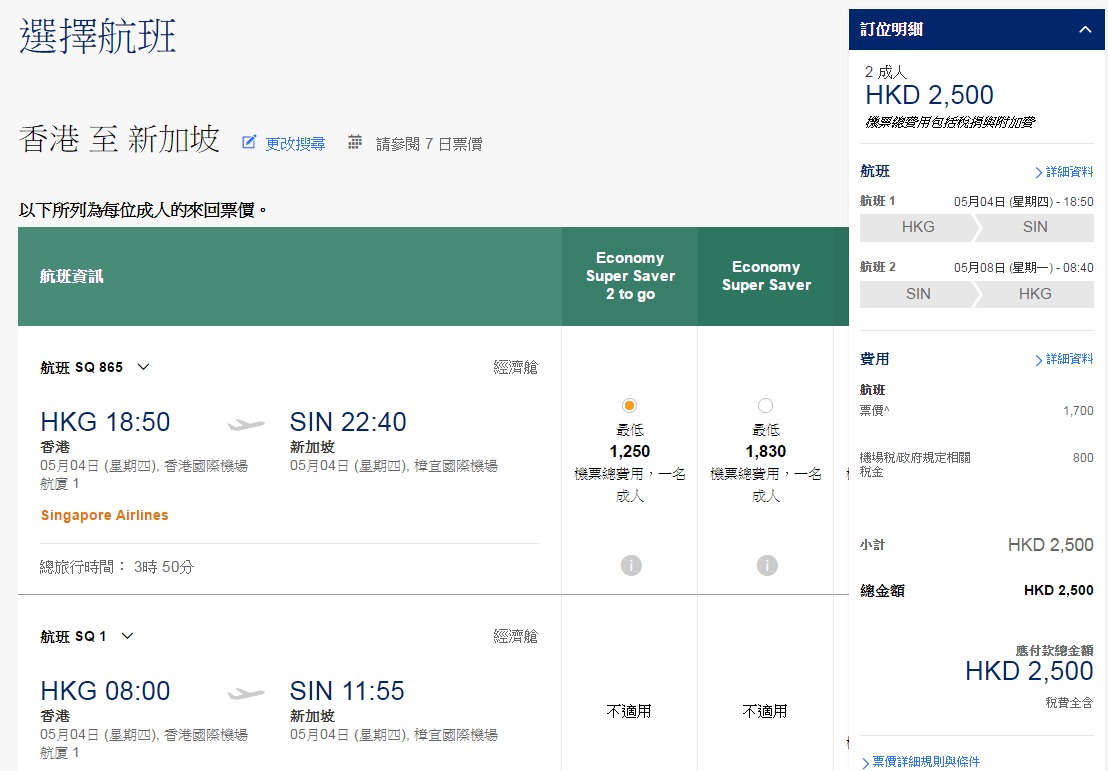This screenshot has width=1108, height=771.
Task: Expand flight SQ 865 details chevron
Action: point(143,367)
